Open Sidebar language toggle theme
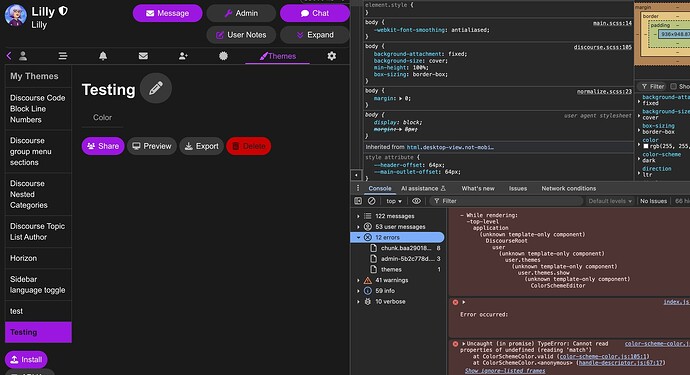This screenshot has height=375, width=690. pyautogui.click(x=38, y=284)
